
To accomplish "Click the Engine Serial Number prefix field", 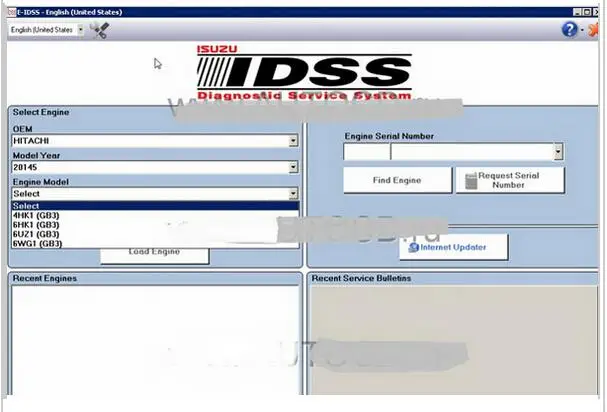I will [367, 152].
